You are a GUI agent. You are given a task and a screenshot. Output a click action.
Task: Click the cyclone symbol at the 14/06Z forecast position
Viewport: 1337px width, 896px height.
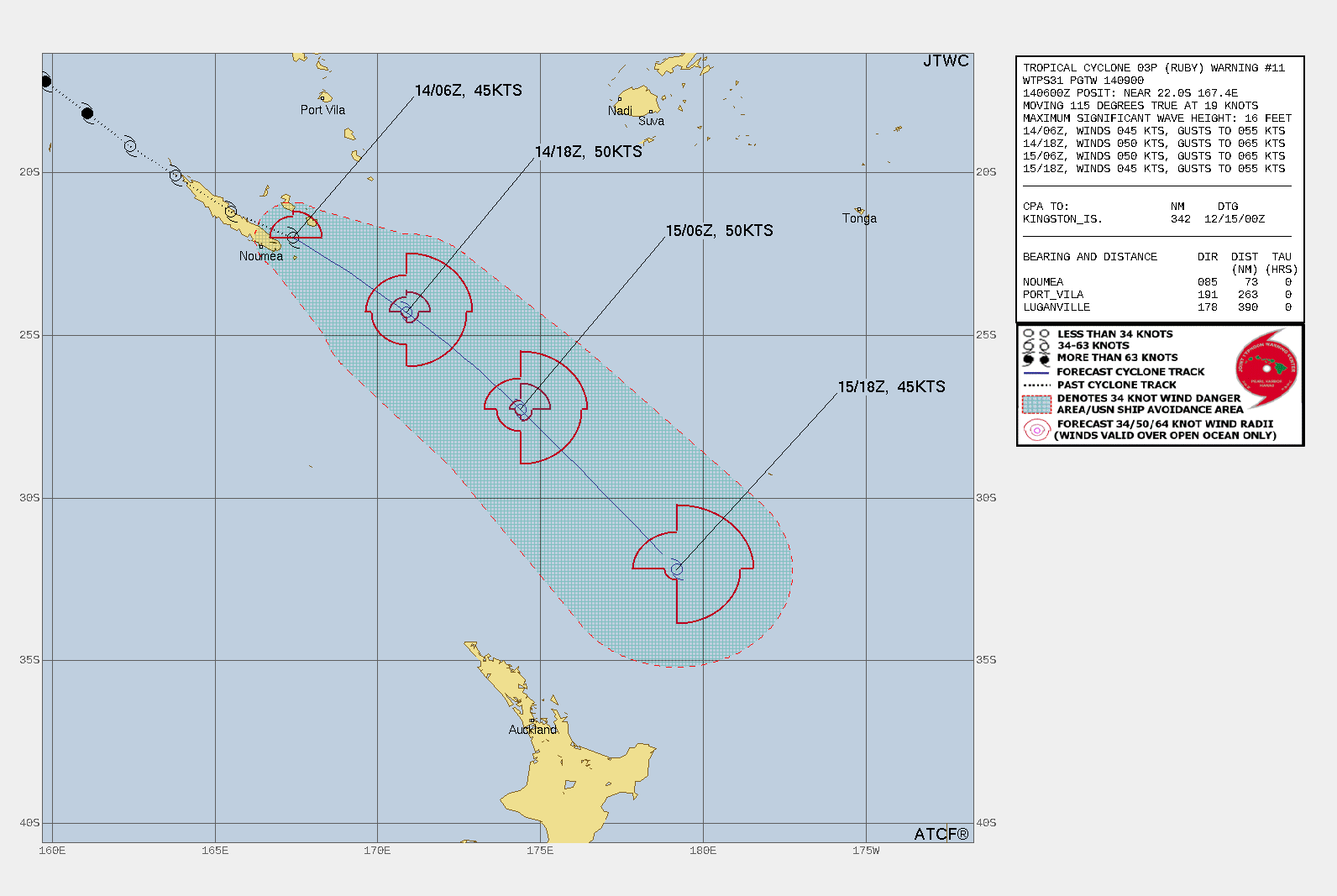293,238
